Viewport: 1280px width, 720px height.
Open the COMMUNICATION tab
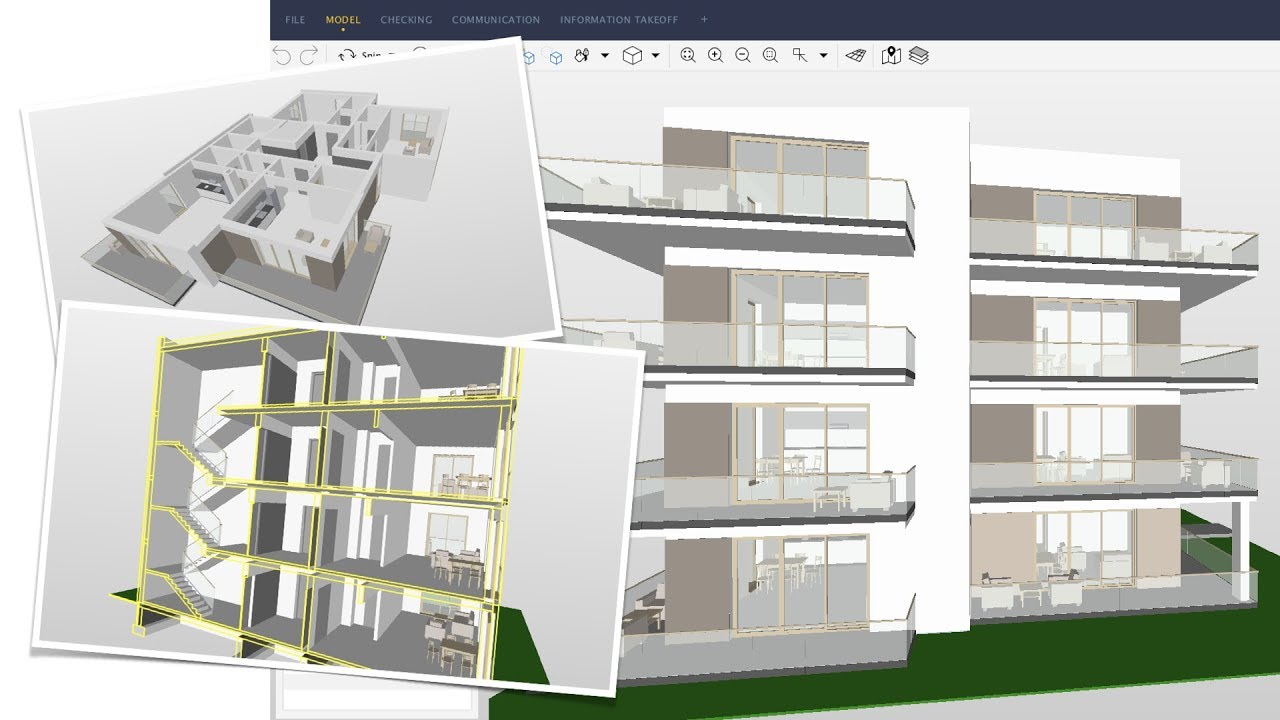(x=495, y=20)
